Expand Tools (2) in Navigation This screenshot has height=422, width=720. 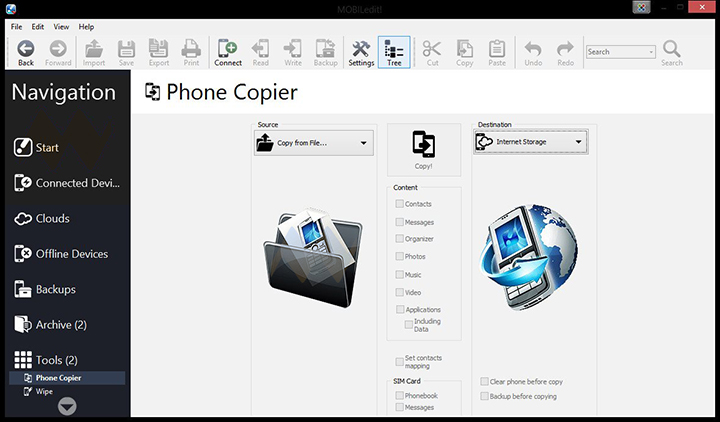[x=46, y=360]
